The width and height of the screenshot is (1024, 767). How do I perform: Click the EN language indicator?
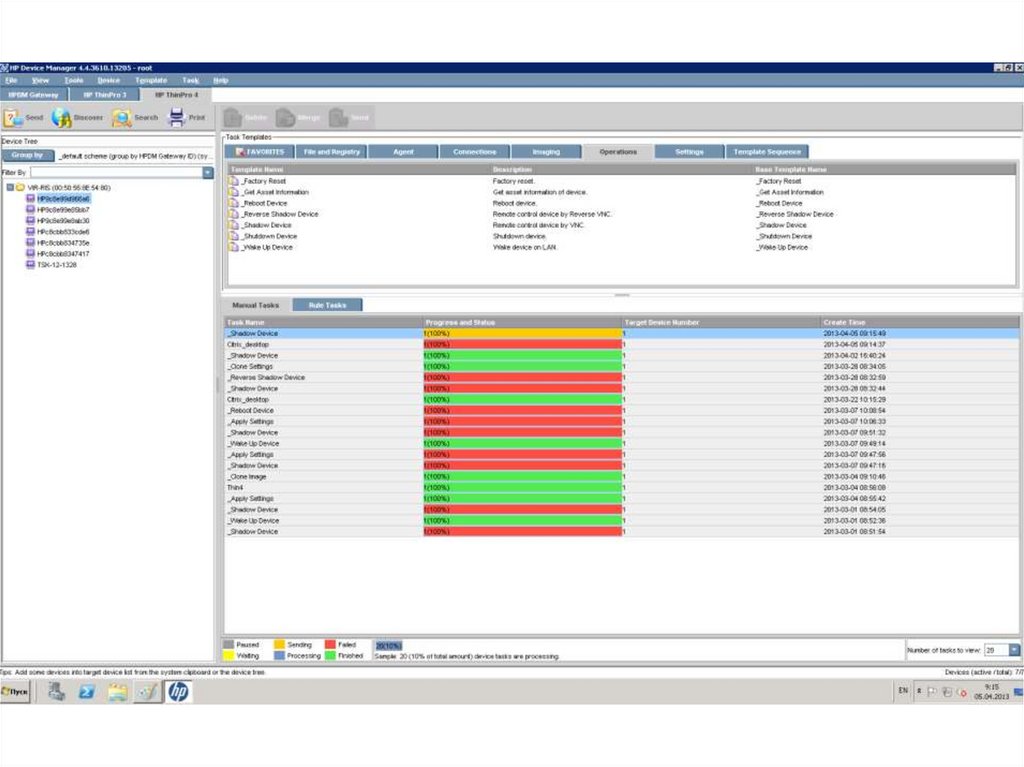point(903,691)
